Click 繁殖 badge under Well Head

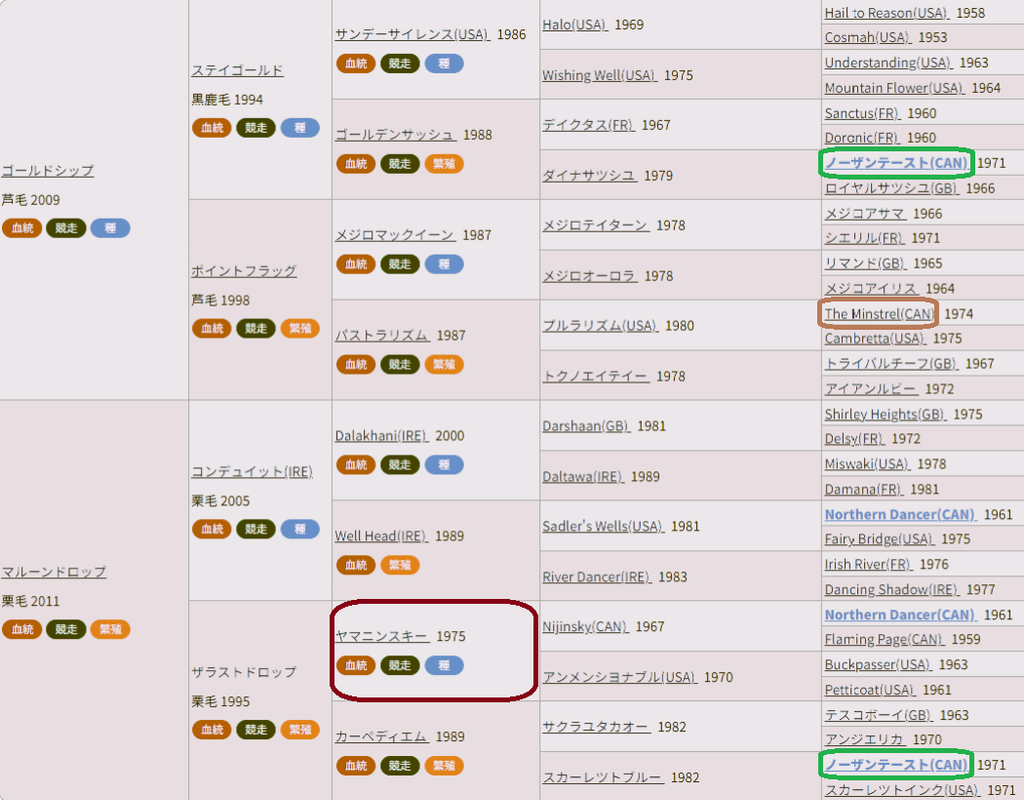(400, 565)
